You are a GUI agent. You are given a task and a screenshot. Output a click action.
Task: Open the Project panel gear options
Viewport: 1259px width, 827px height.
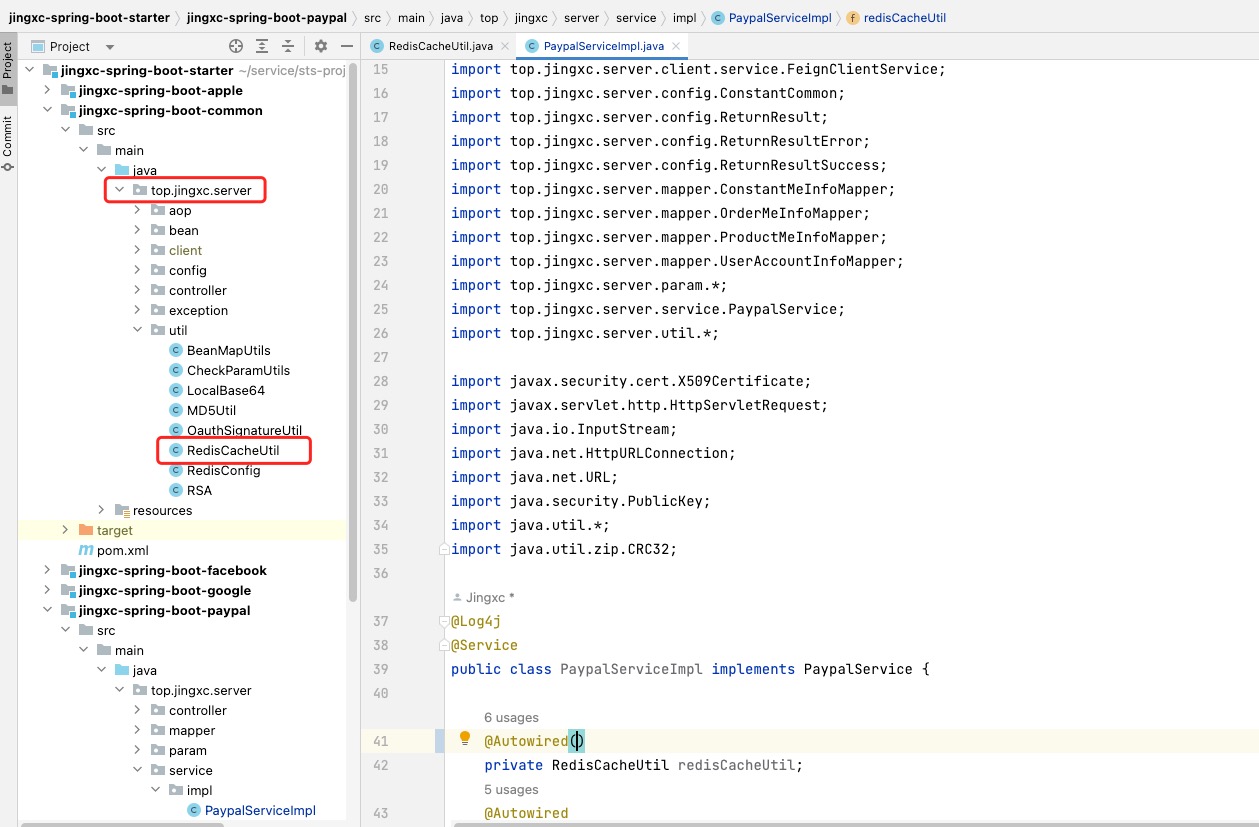coord(321,46)
